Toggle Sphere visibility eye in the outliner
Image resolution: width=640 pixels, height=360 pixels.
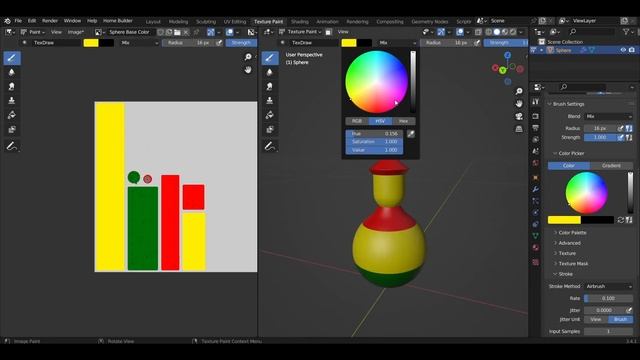click(x=623, y=50)
